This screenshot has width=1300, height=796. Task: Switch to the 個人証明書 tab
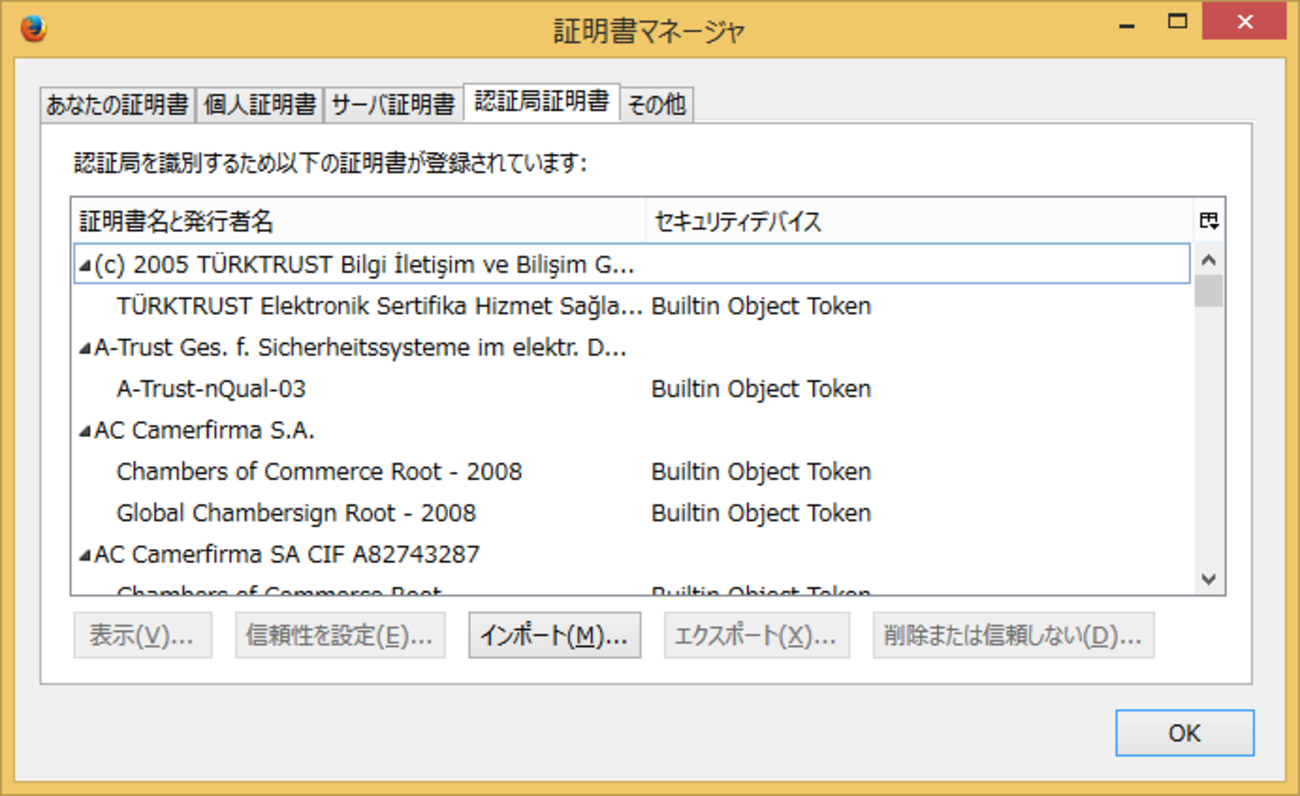[260, 105]
